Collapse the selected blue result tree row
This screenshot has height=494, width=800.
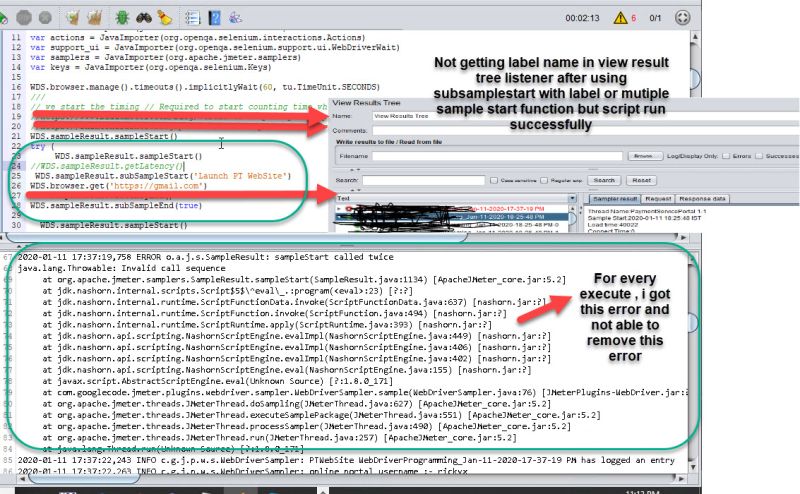tap(340, 217)
